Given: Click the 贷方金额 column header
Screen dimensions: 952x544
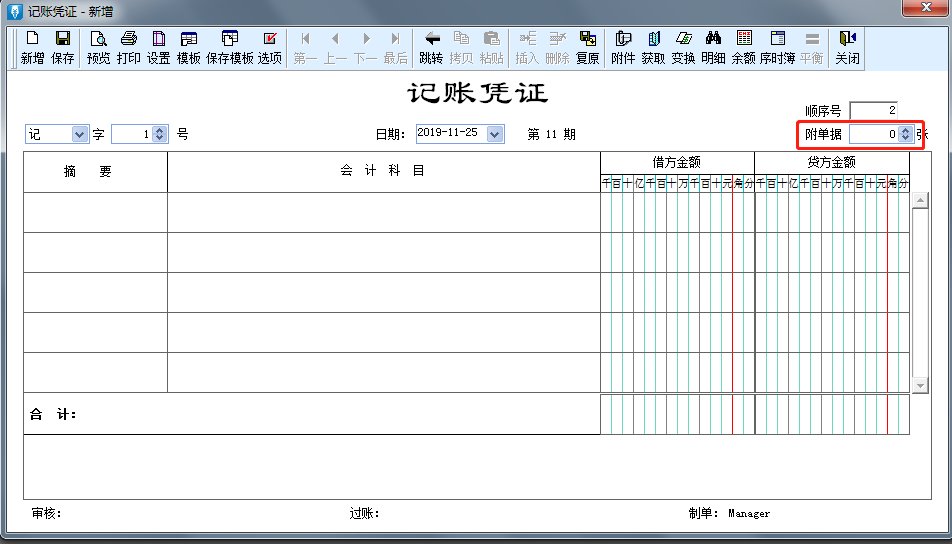Looking at the screenshot, I should pos(832,162).
